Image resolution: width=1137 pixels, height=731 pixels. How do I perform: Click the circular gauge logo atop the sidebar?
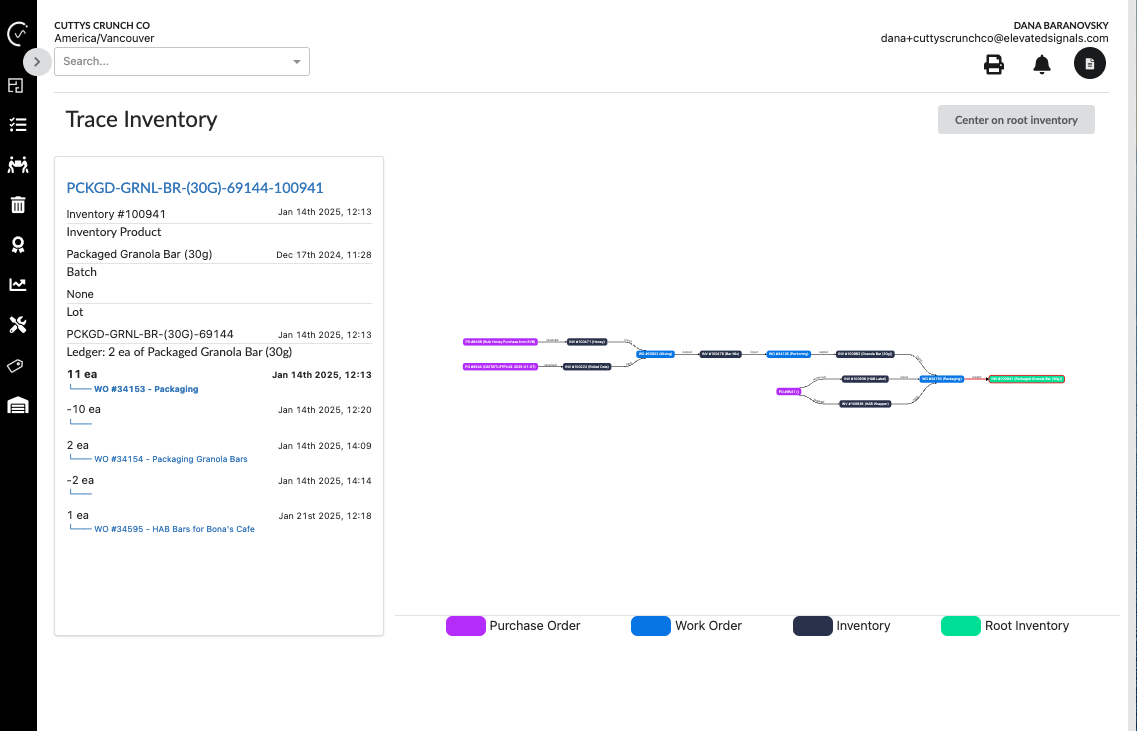tap(17, 34)
